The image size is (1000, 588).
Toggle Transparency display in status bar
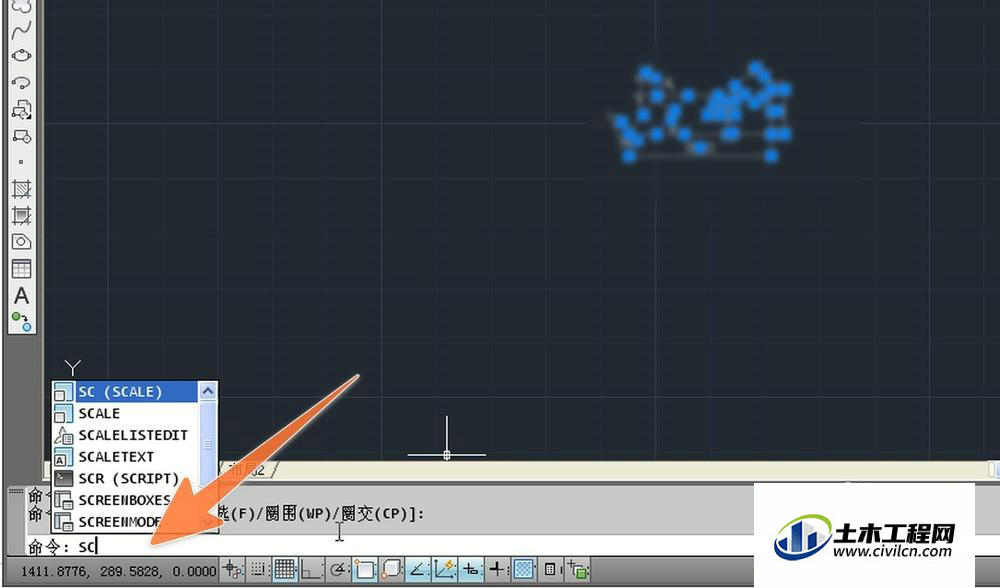click(524, 569)
